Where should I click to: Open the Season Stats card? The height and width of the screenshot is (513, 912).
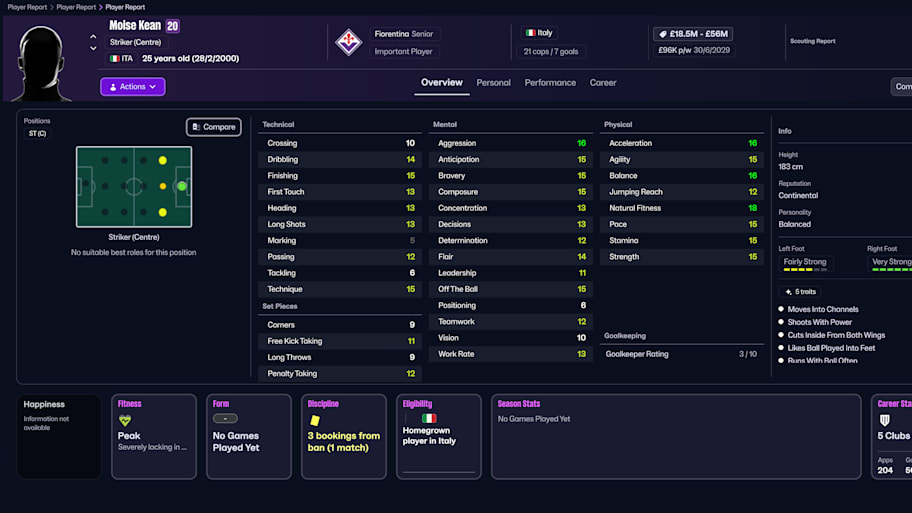coord(676,437)
